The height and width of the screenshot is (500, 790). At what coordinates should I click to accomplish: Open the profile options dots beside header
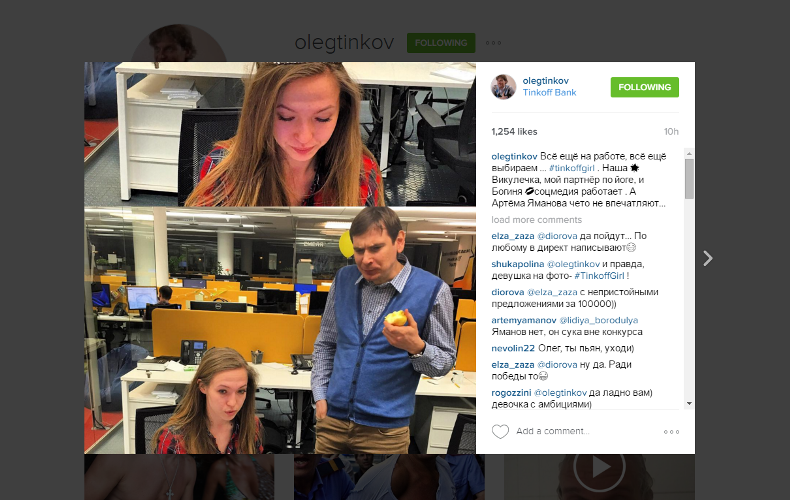point(493,43)
